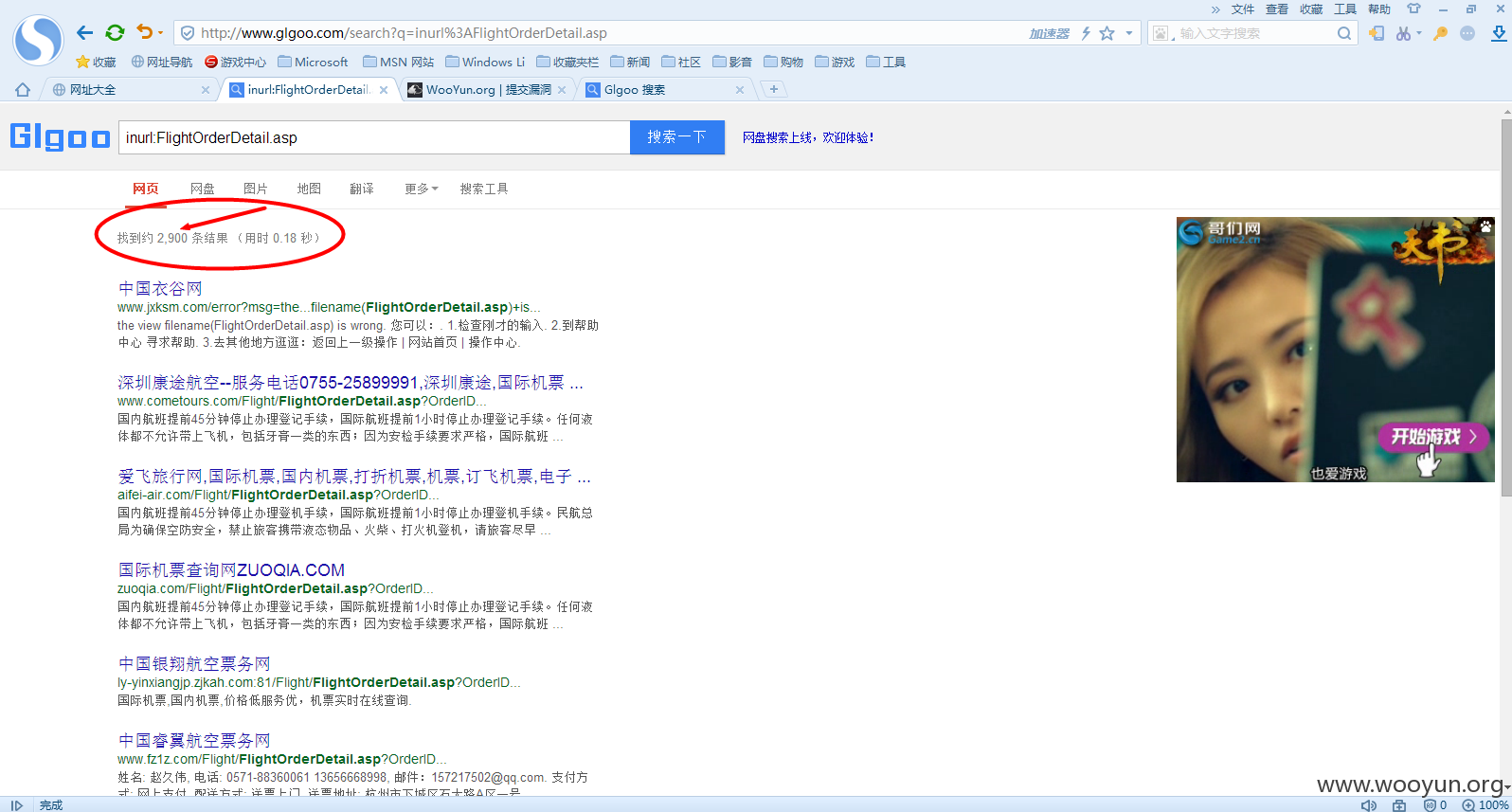Image resolution: width=1512 pixels, height=812 pixels.
Task: Open the 文件 menu
Action: click(x=1243, y=9)
